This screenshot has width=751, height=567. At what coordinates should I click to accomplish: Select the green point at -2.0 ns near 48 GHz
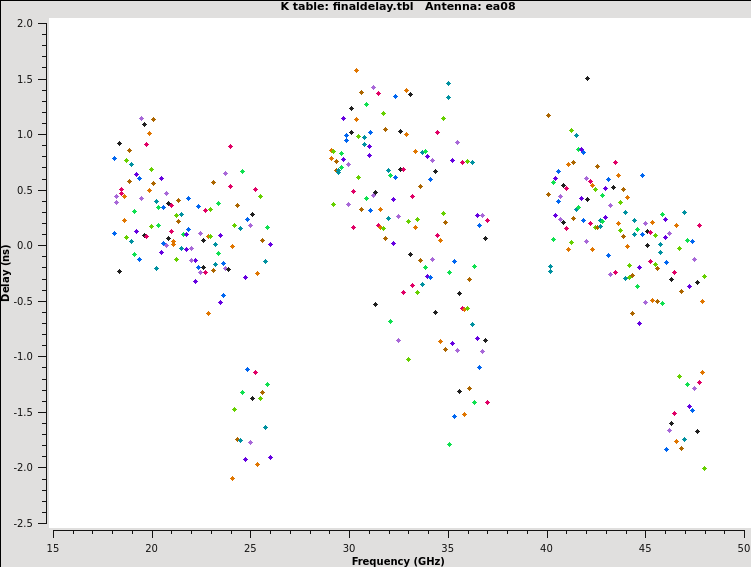point(704,468)
